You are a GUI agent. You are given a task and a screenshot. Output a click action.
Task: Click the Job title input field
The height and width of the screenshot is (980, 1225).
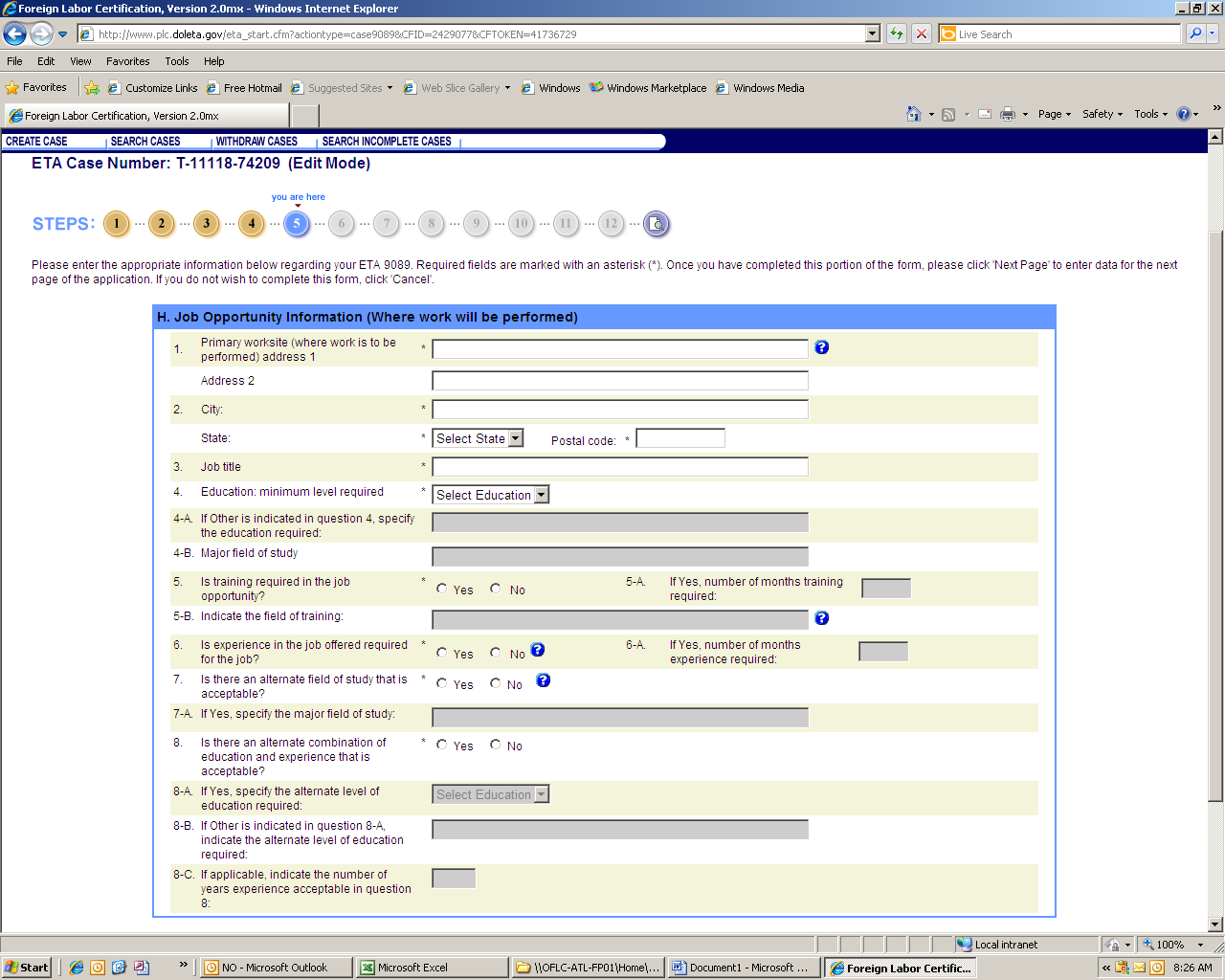[x=619, y=467]
